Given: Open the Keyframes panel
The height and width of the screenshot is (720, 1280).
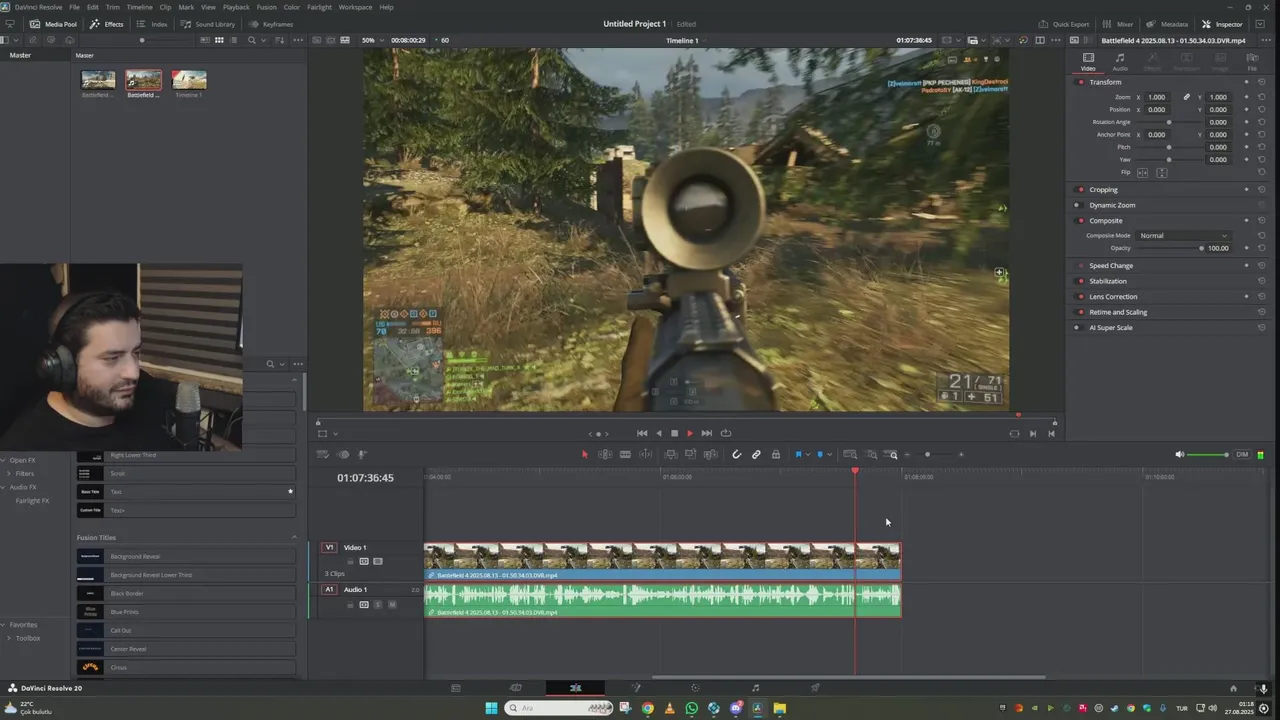Looking at the screenshot, I should pos(270,24).
